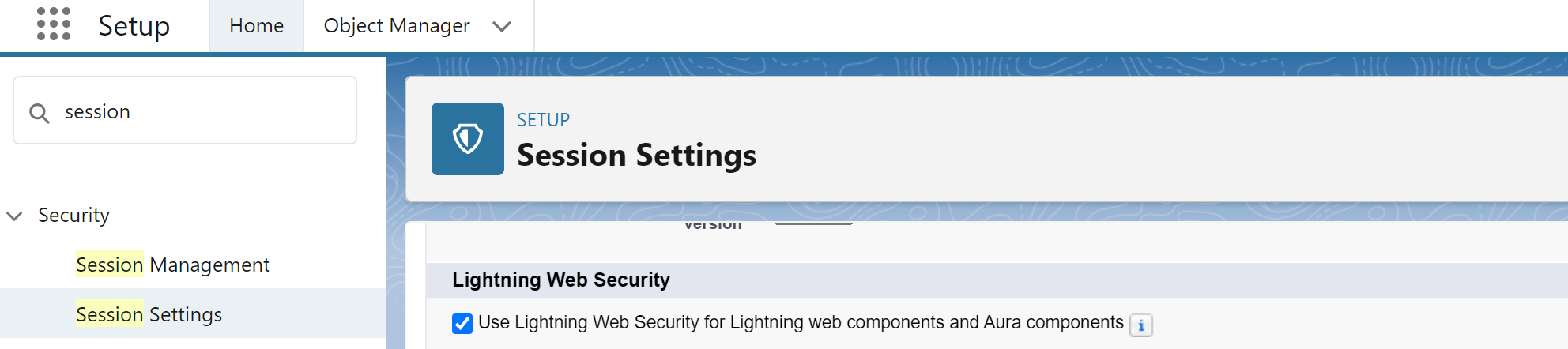Viewport: 1568px width, 349px height.
Task: Switch to the Object Manager tab
Action: (x=397, y=26)
